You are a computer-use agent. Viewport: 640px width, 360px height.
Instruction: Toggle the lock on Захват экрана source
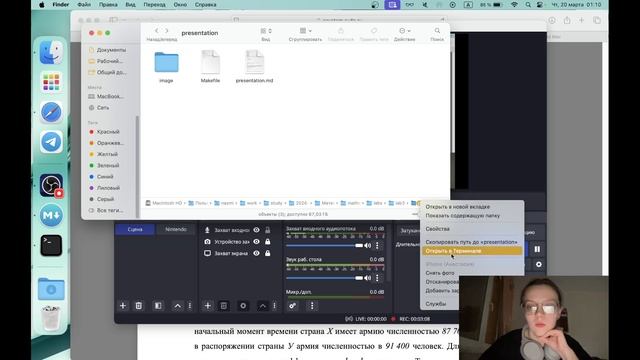click(267, 253)
